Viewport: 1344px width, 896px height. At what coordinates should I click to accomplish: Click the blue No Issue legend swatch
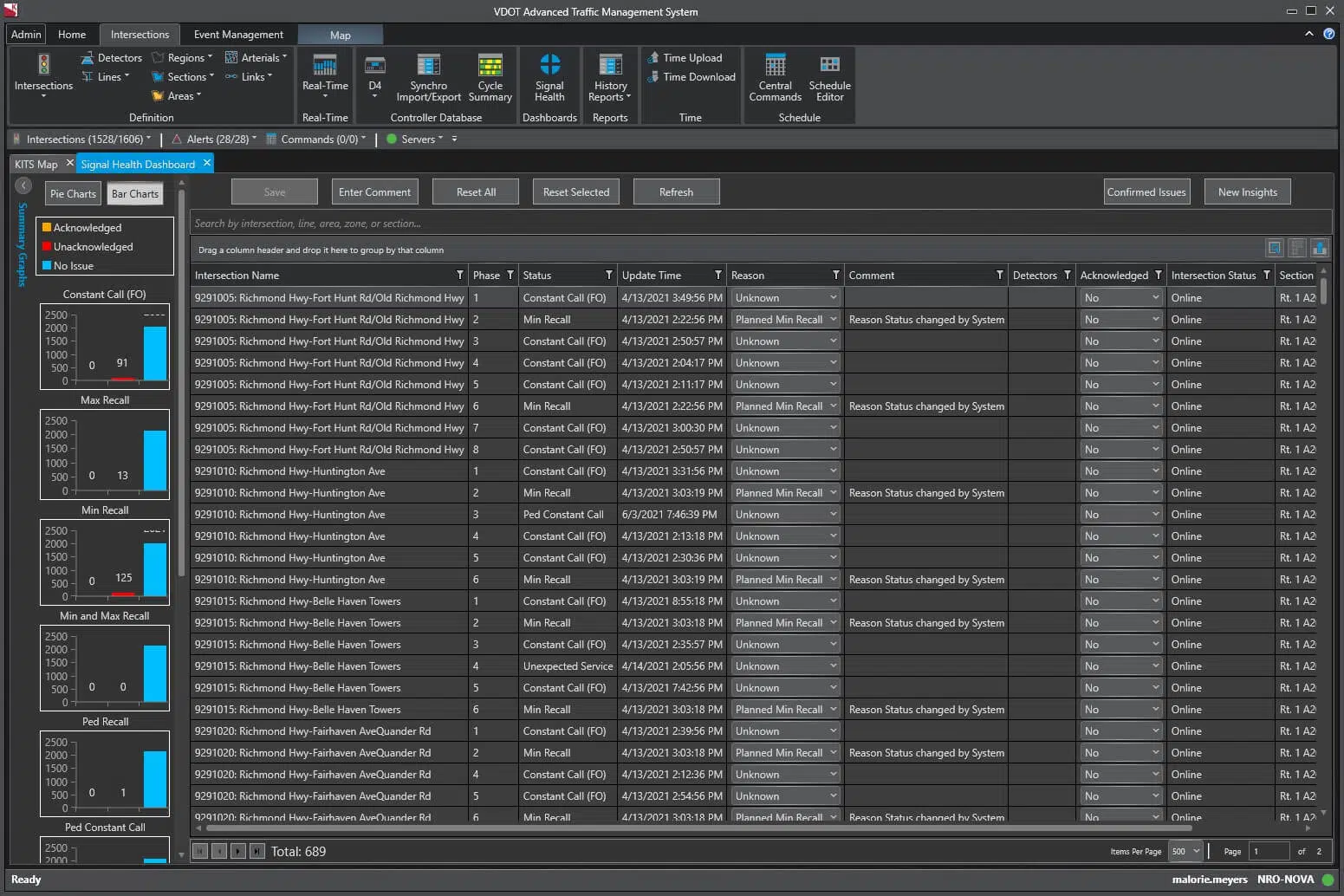click(x=47, y=266)
